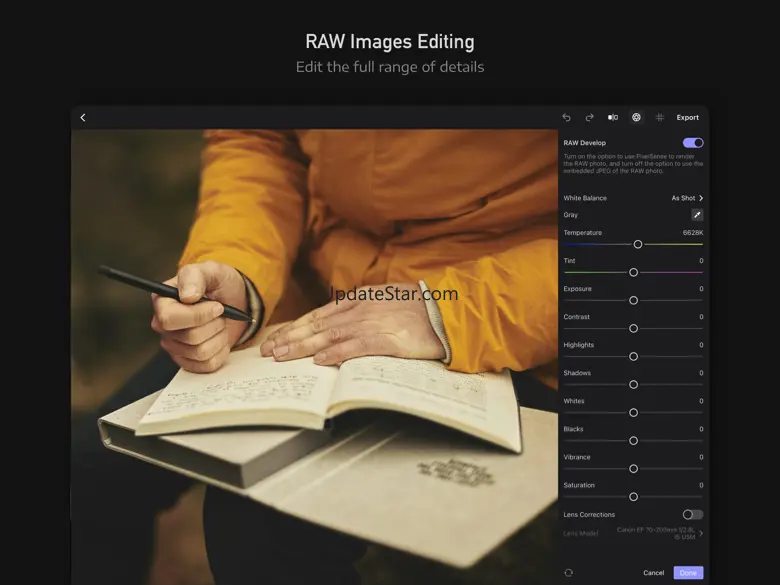Viewport: 780px width, 585px height.
Task: Show the grid overlay icon
Action: [659, 118]
